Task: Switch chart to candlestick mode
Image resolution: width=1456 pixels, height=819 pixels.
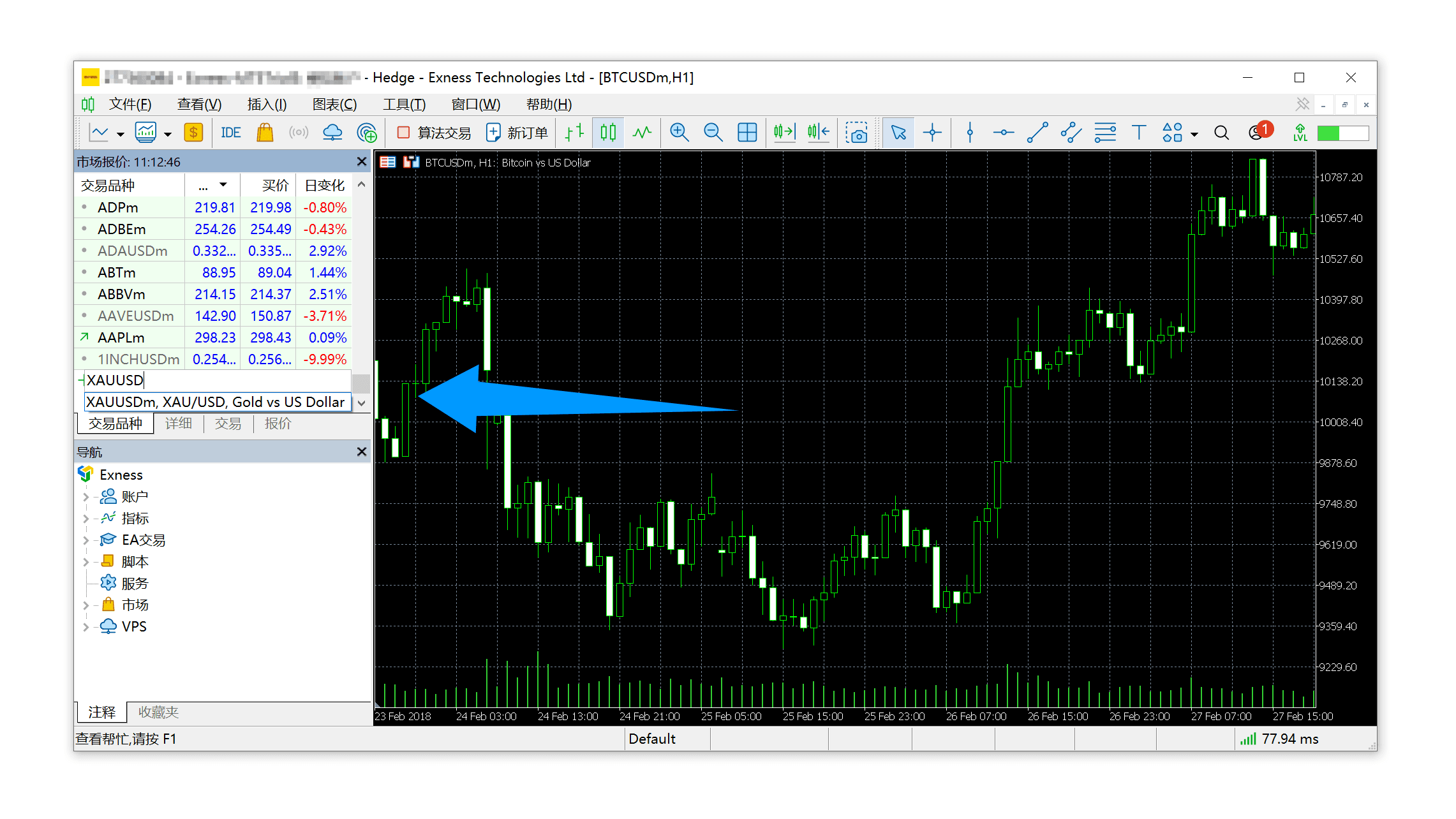Action: click(x=608, y=133)
